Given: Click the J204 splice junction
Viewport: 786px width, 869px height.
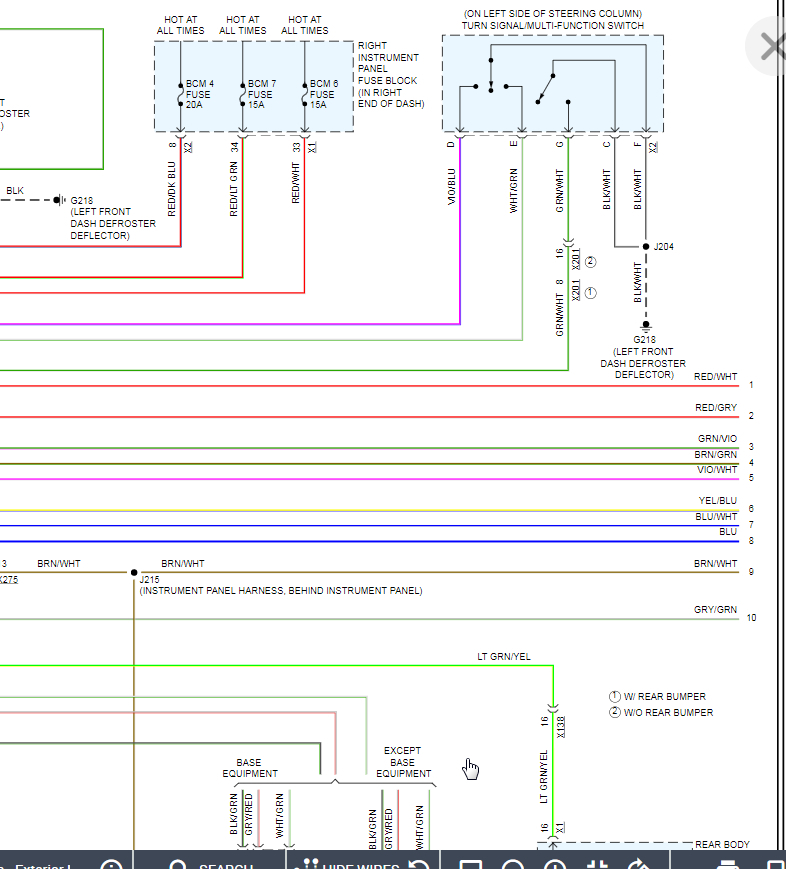Looking at the screenshot, I should (646, 246).
